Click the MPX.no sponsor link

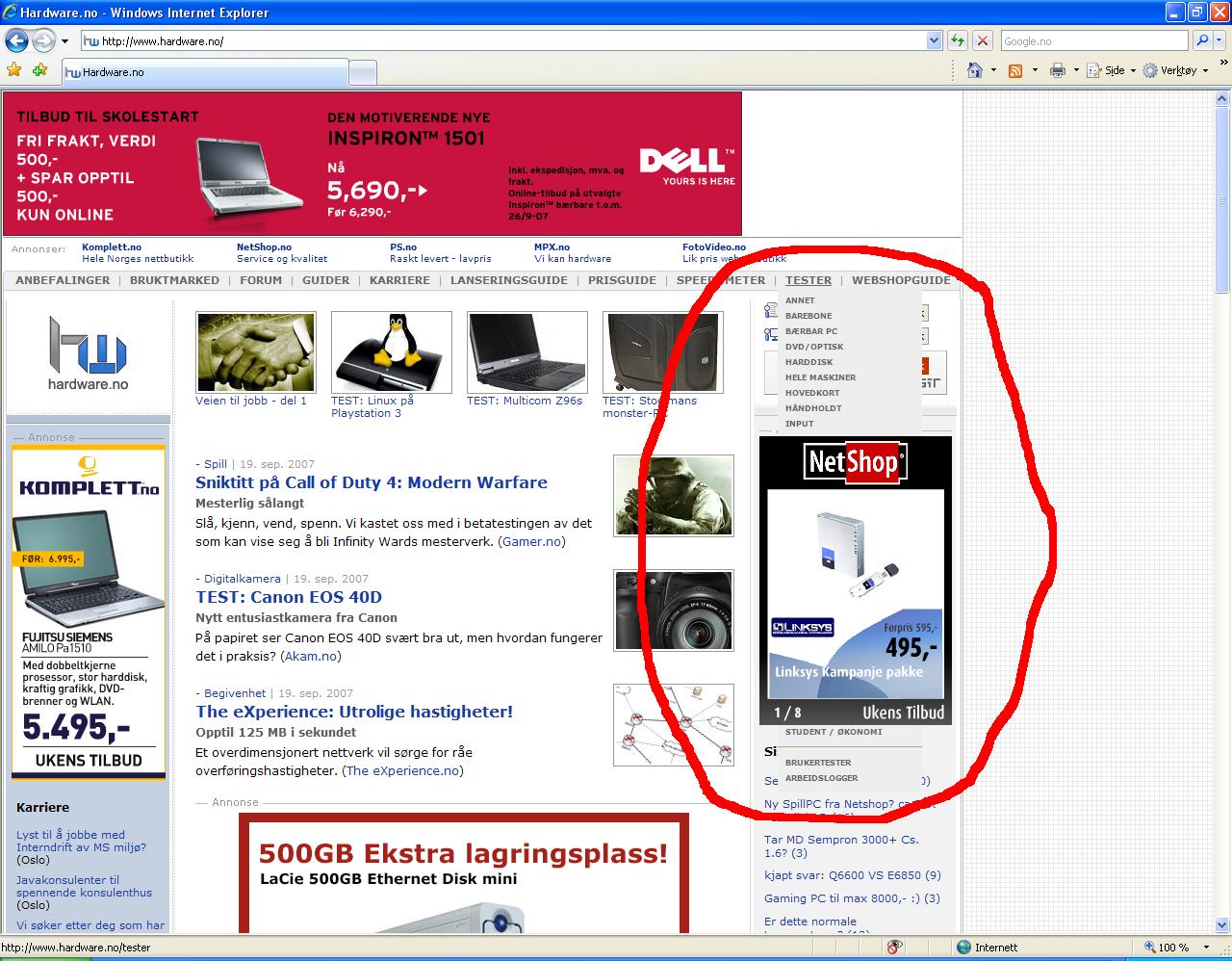[x=552, y=247]
